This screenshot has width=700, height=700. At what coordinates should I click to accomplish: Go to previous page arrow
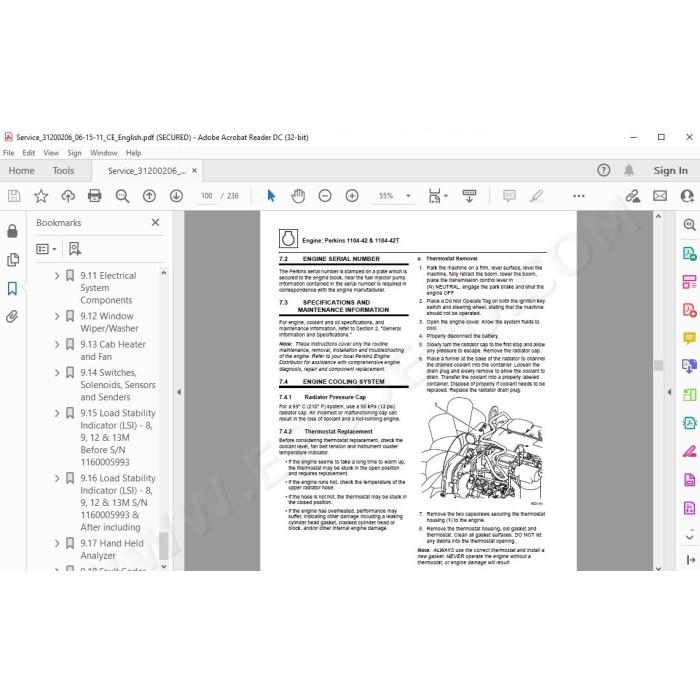(149, 196)
